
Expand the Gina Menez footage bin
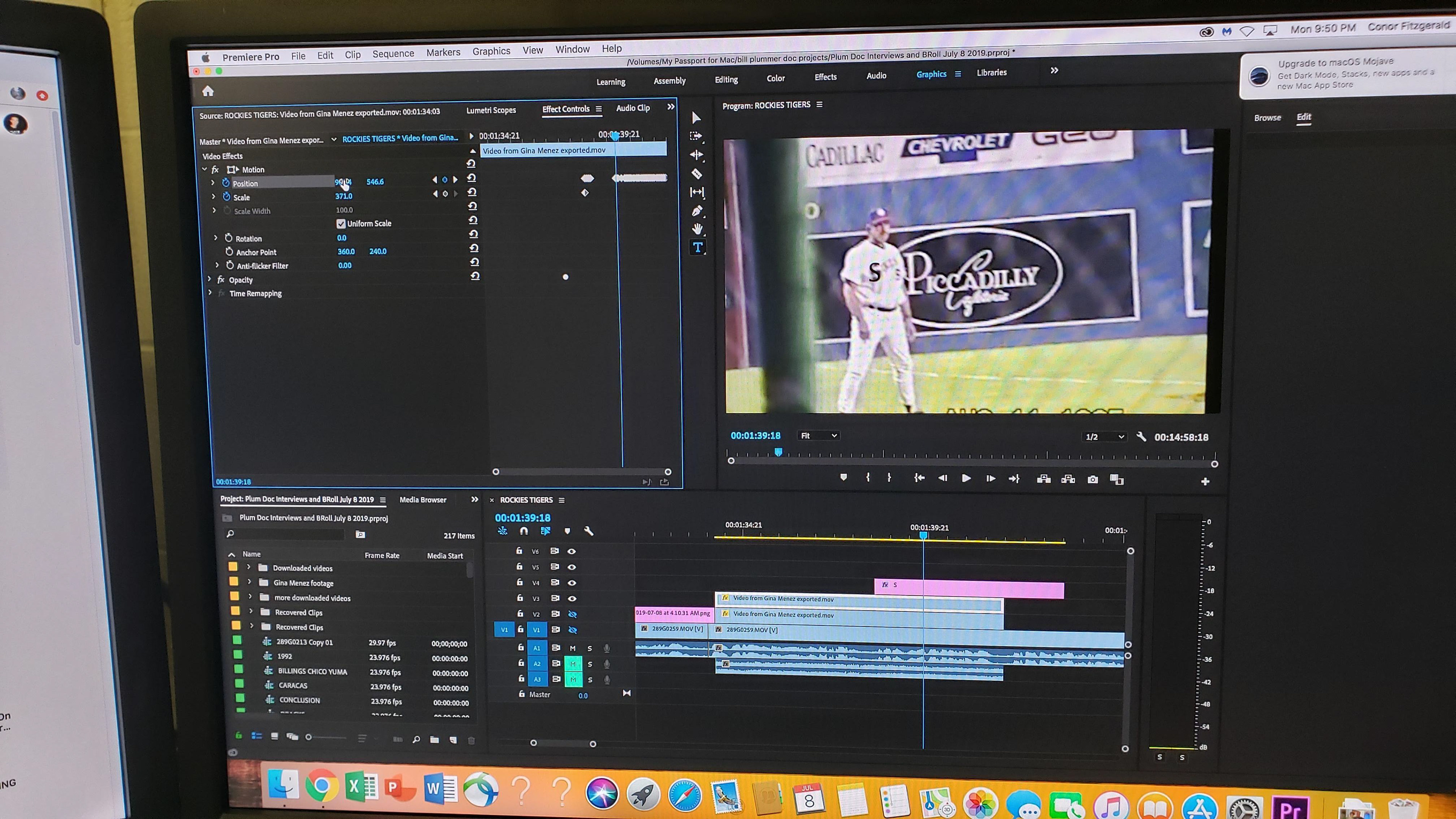(x=249, y=582)
